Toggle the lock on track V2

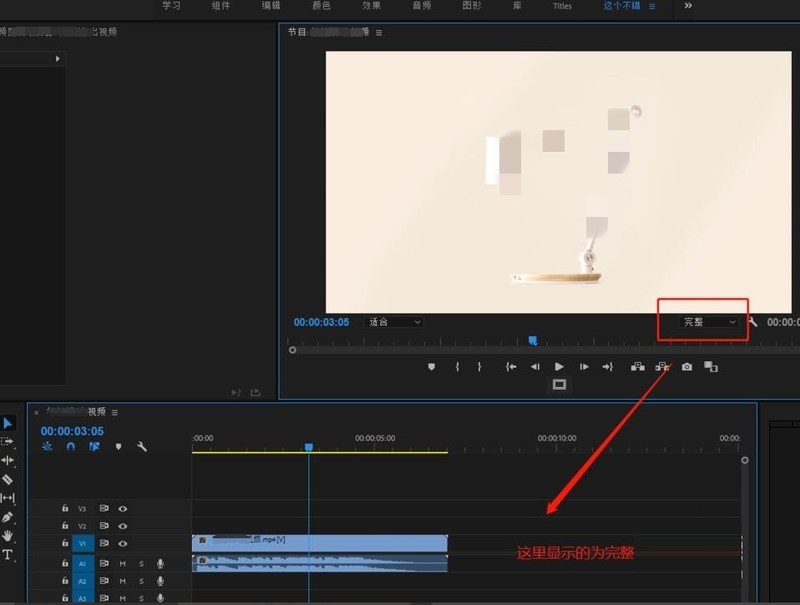point(65,526)
